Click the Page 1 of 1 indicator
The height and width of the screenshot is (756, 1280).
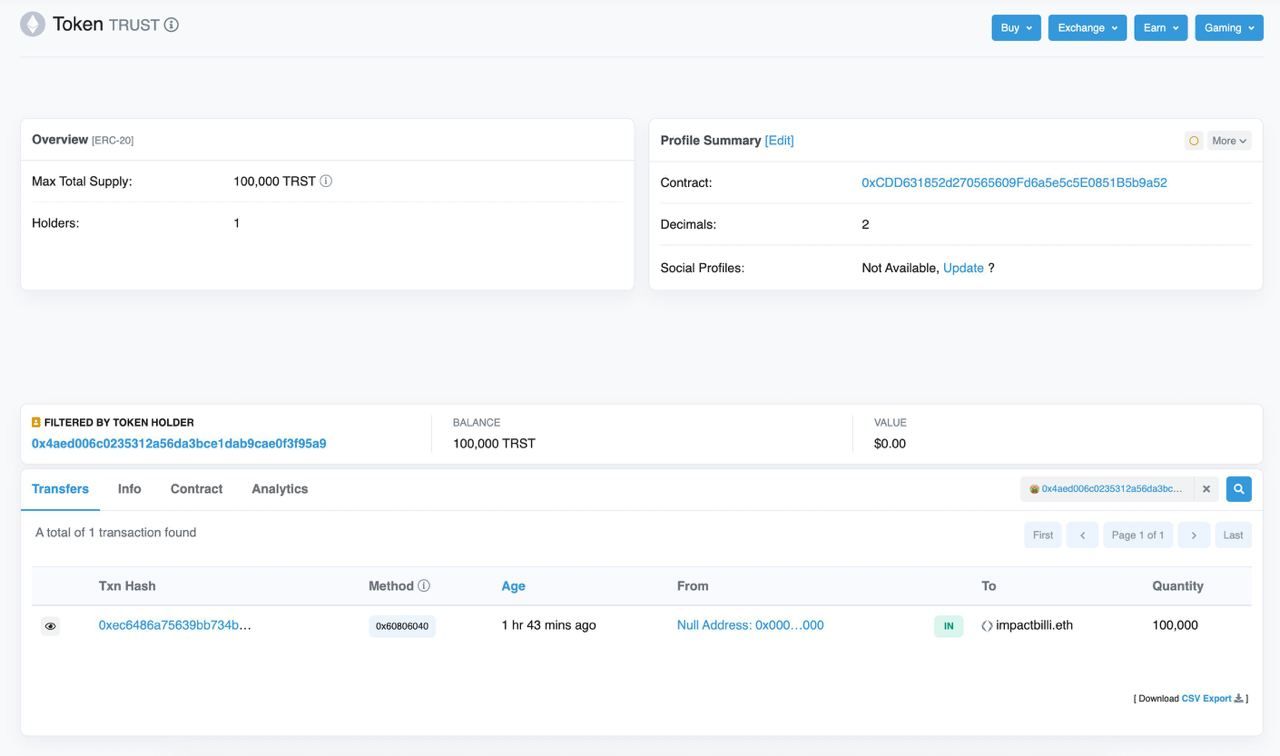click(x=1138, y=535)
